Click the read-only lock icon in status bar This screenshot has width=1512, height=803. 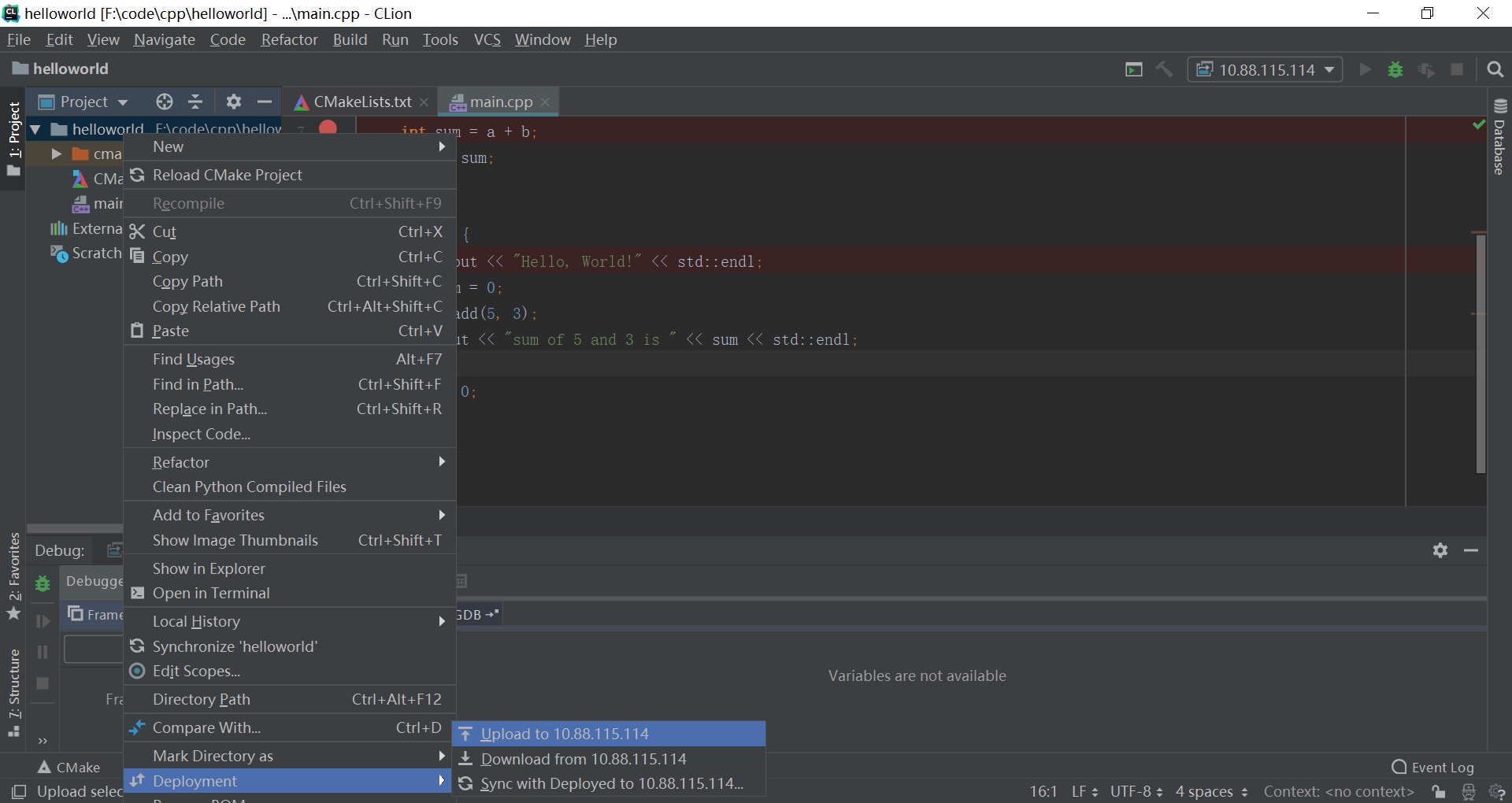(x=1439, y=791)
